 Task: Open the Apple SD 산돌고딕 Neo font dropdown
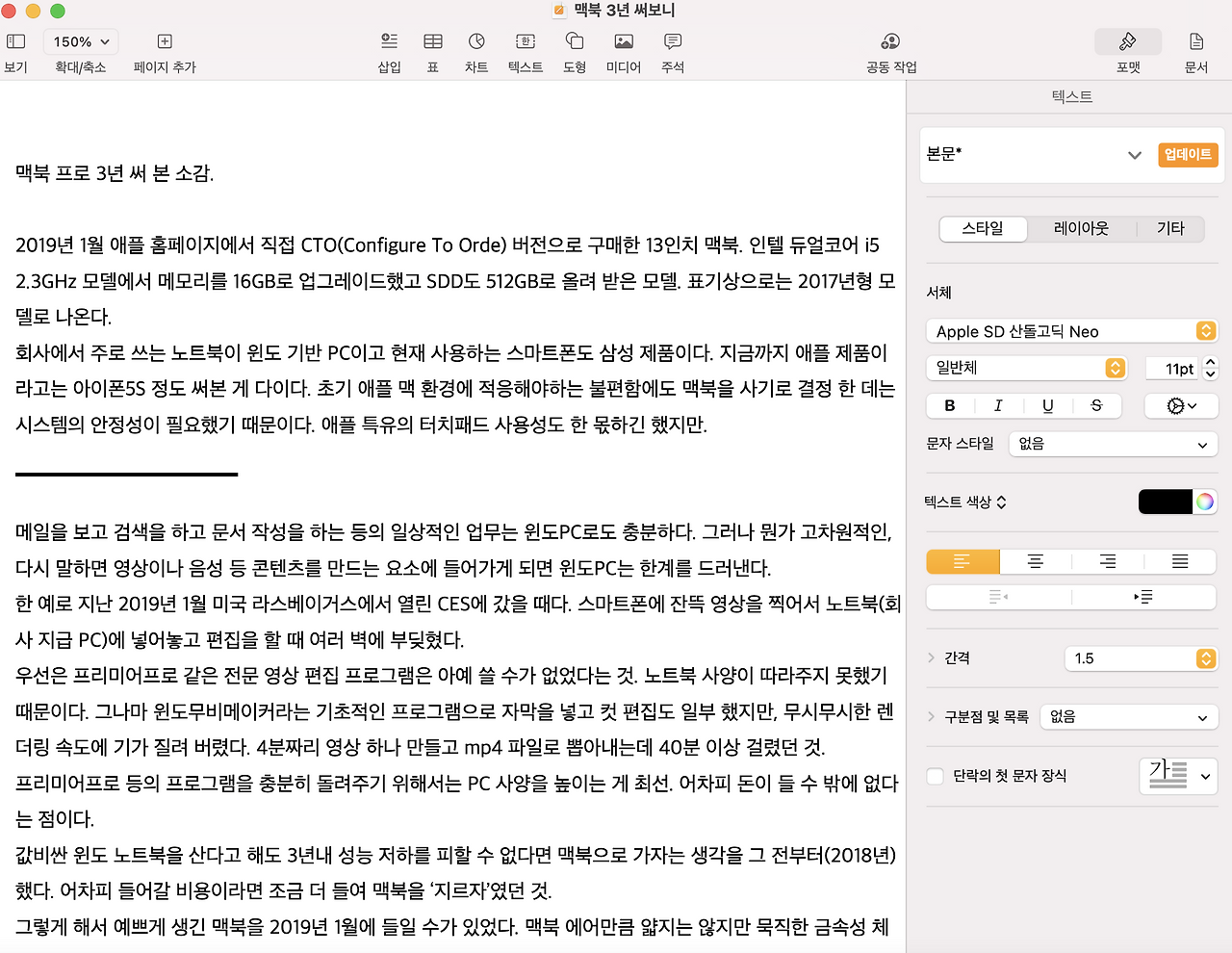1072,331
